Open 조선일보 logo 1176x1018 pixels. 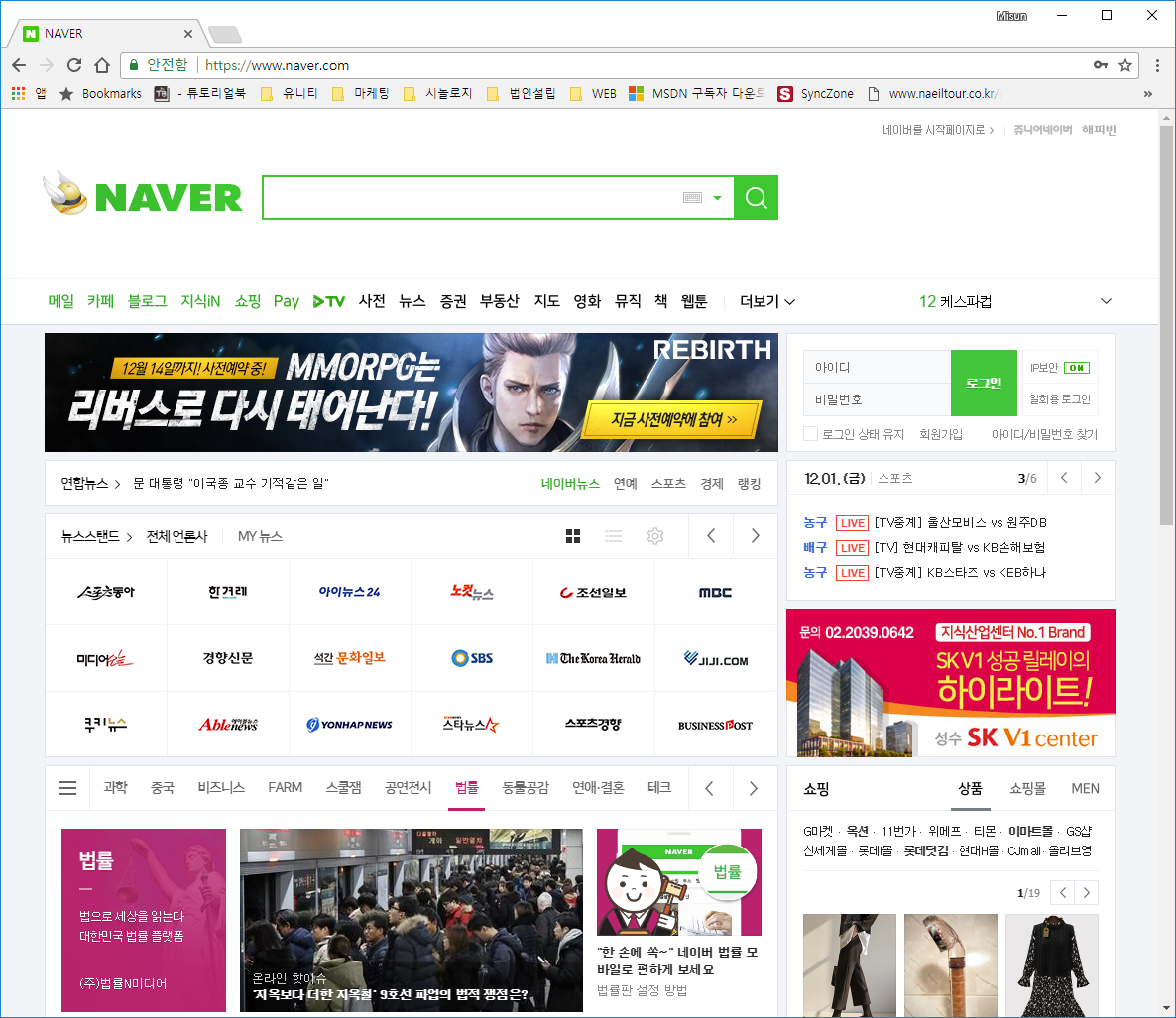[593, 592]
